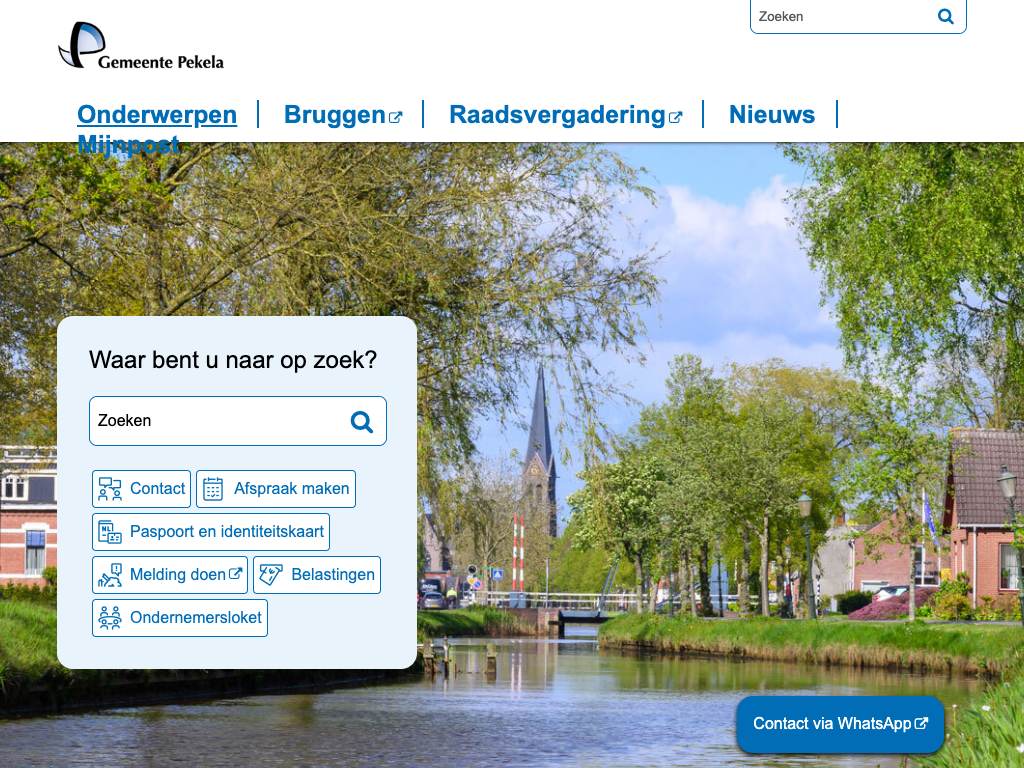
Task: Select the Mijnpost navigation item
Action: 128,146
